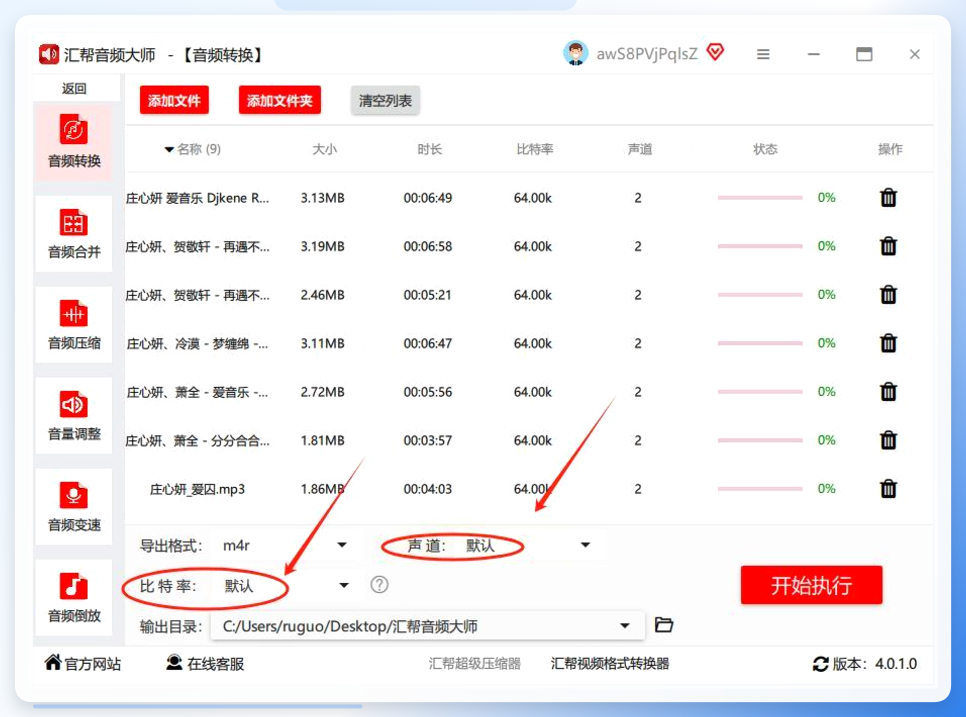This screenshot has width=966, height=717.
Task: Delete the 分分合合 file row
Action: pyautogui.click(x=888, y=440)
